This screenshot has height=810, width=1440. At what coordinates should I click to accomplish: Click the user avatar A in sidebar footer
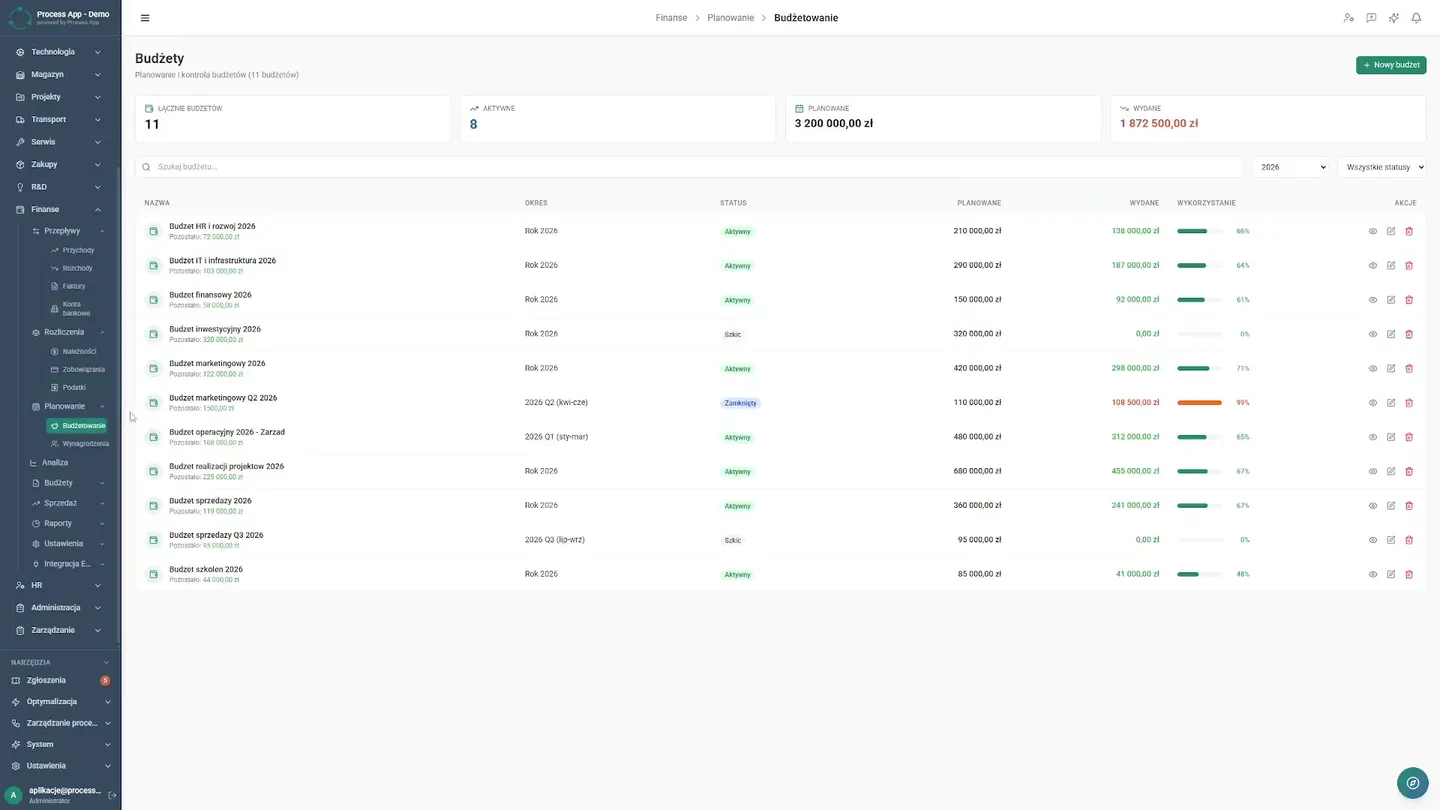[13, 795]
